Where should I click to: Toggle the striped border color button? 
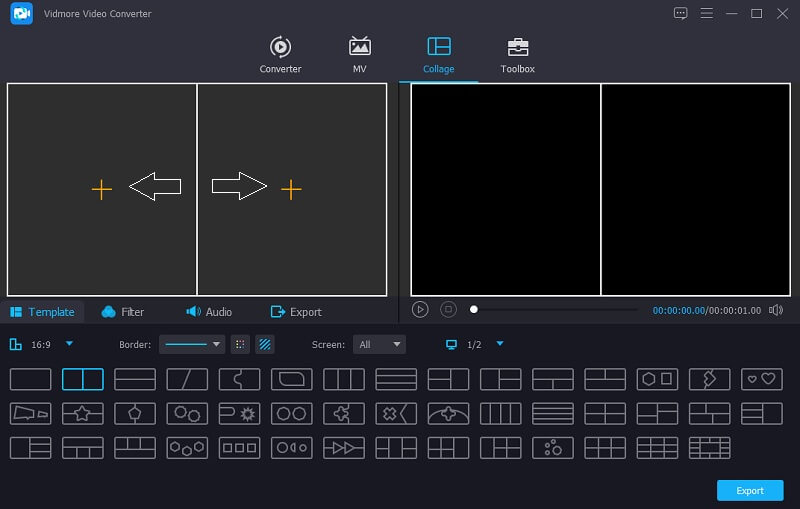265,344
